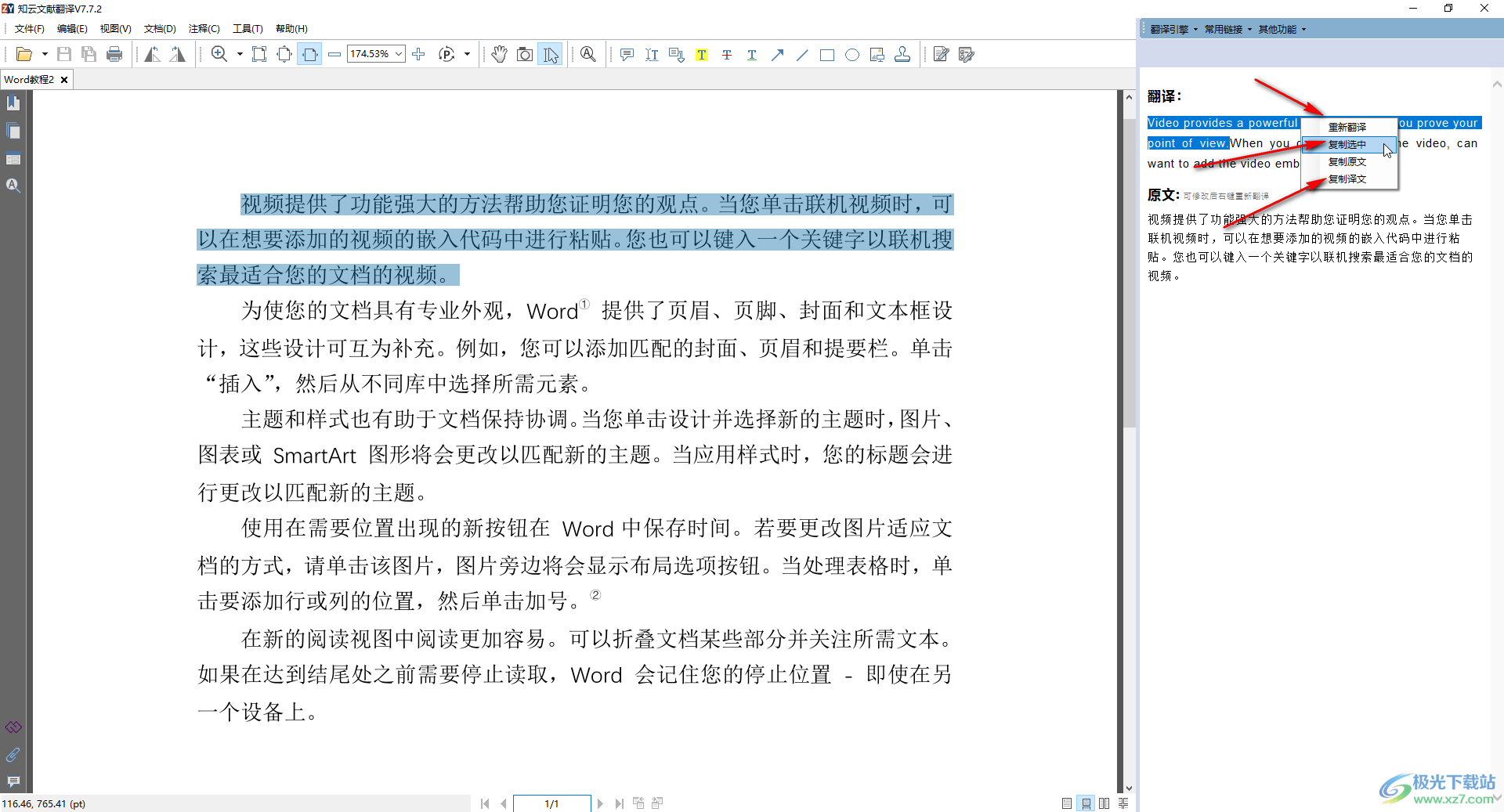
Task: Select the typewriter text tool
Action: click(x=652, y=55)
